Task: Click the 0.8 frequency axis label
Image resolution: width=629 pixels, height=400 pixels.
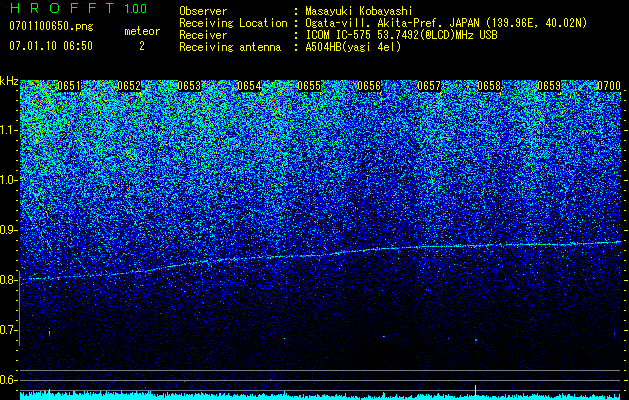Action: (x=9, y=280)
